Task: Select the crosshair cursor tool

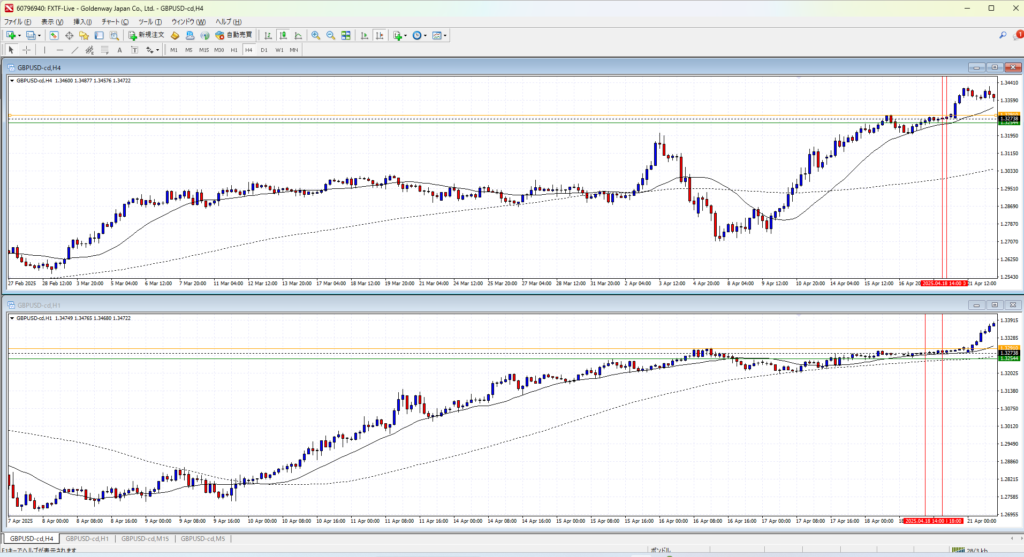Action: pyautogui.click(x=26, y=49)
